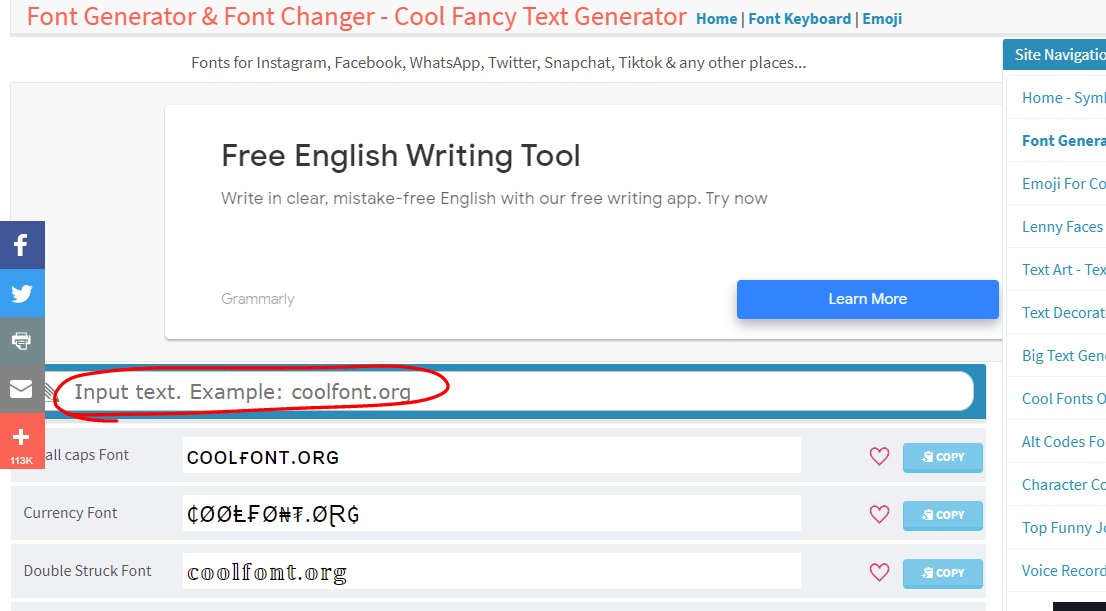Copy the Currency Font text
The height and width of the screenshot is (611, 1106).
coord(942,515)
